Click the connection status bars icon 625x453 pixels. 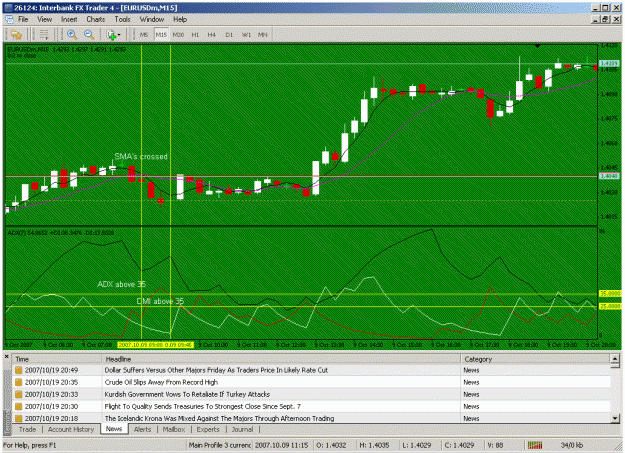(535, 445)
